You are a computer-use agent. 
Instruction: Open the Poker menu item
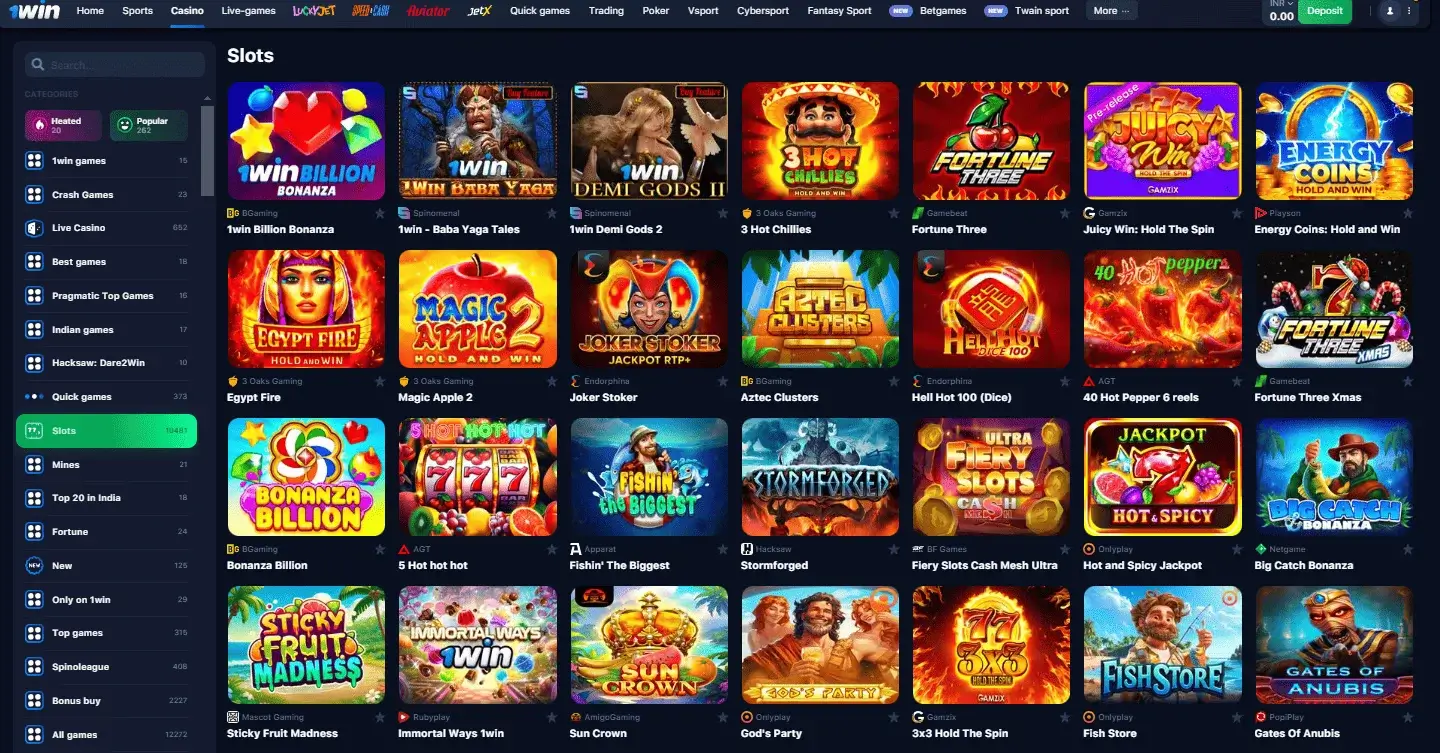pos(656,11)
